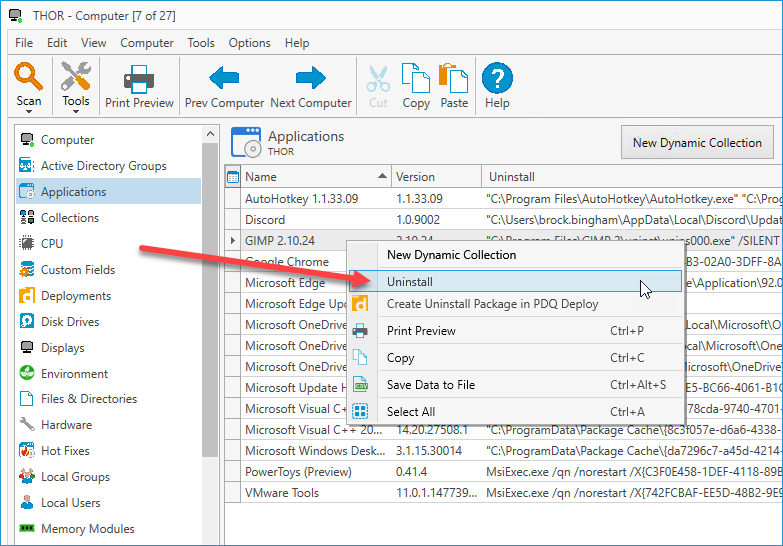Click the Save Data to File CSV icon

[361, 385]
